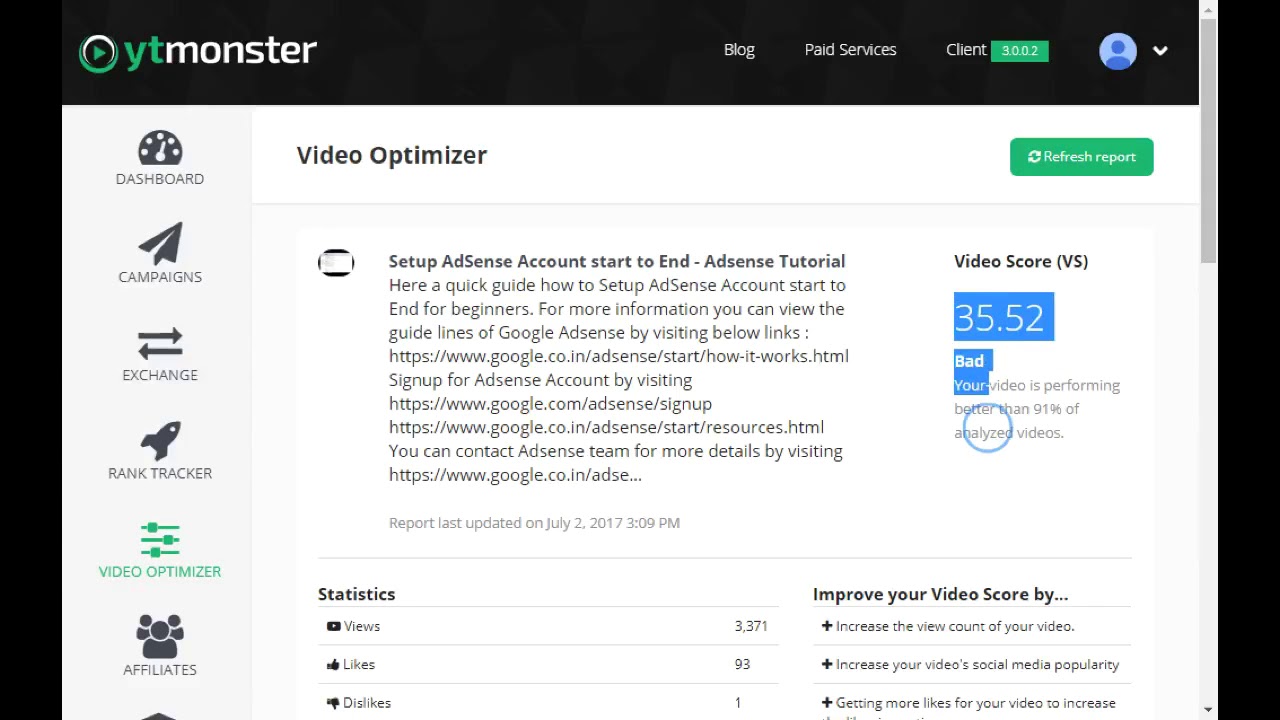Open the Affiliates people icon

(x=160, y=637)
